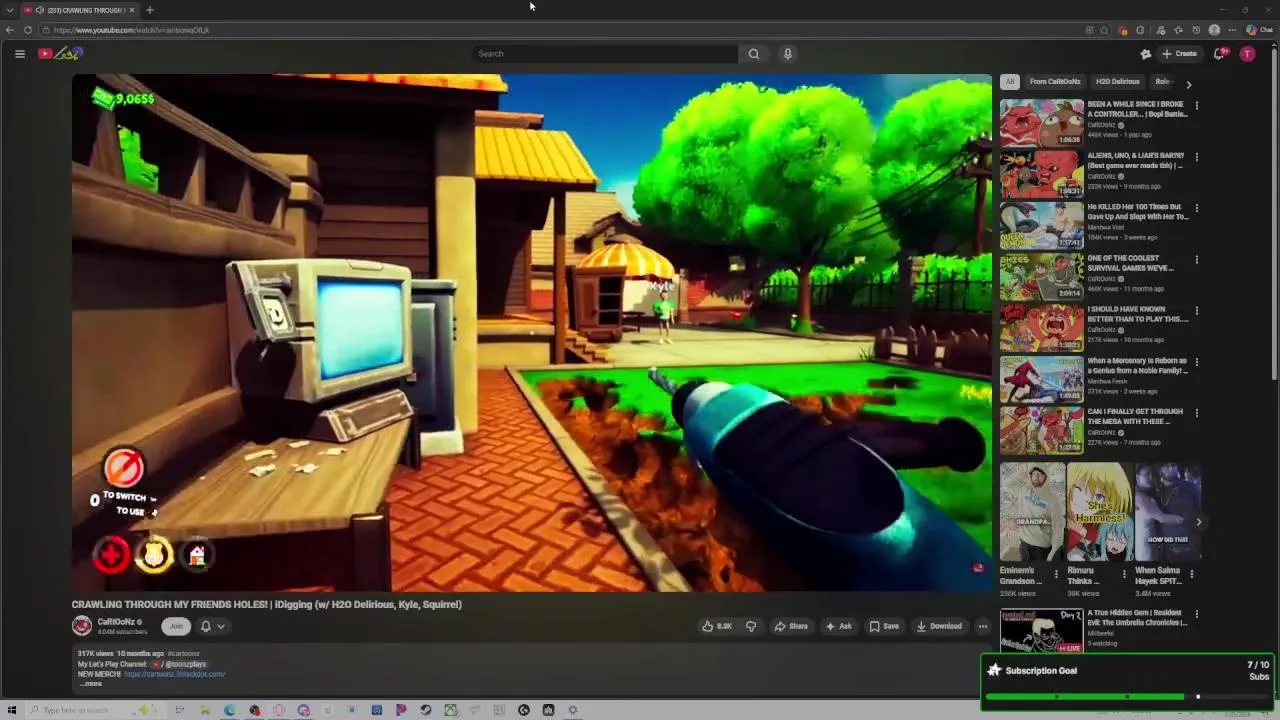
Task: Click the Subscription Goal progress bar
Action: (x=1127, y=697)
